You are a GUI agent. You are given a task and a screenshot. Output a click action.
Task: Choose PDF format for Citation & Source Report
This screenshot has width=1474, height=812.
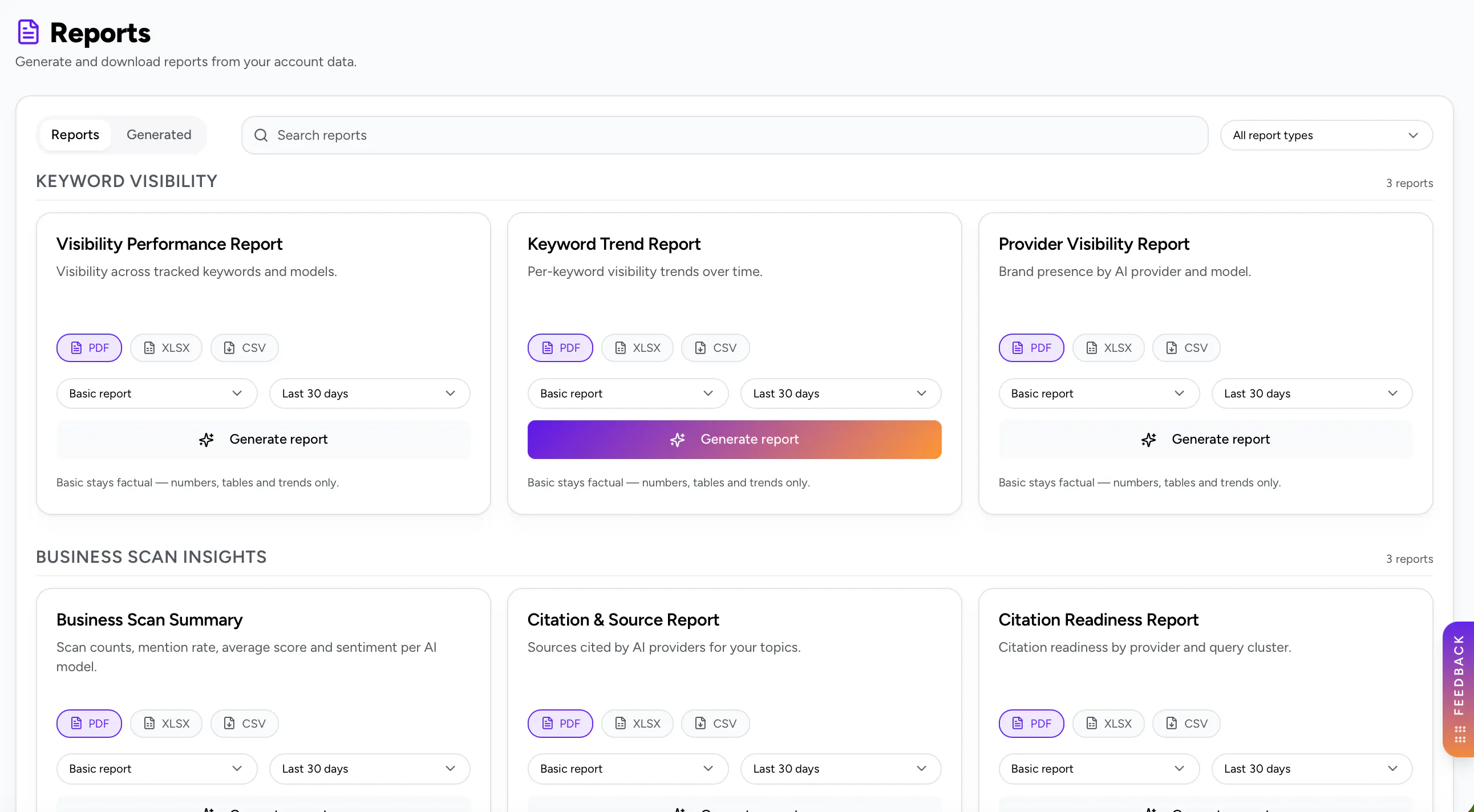click(x=560, y=724)
